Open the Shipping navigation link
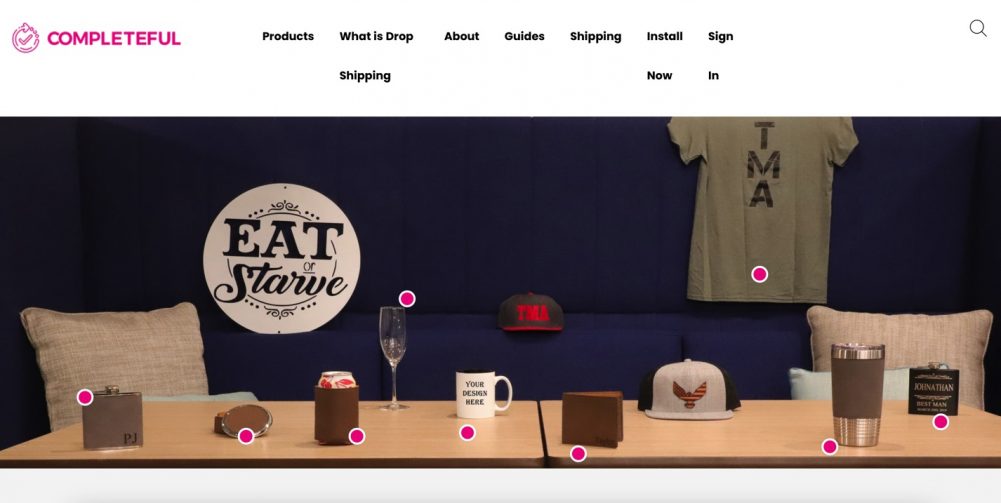The width and height of the screenshot is (1001, 503). 596,36
